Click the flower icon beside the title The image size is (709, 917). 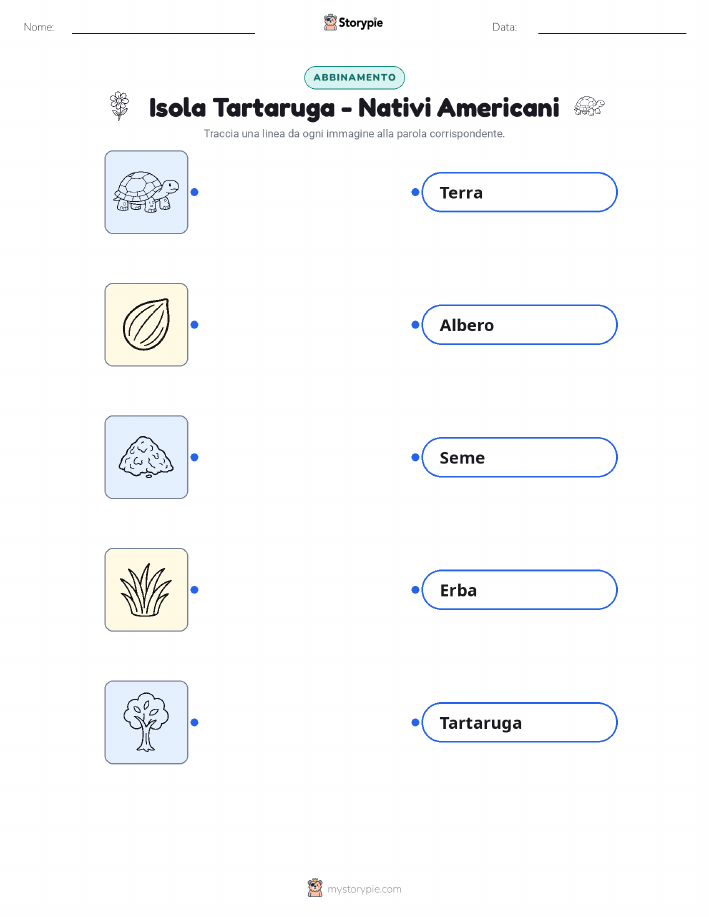tap(119, 106)
